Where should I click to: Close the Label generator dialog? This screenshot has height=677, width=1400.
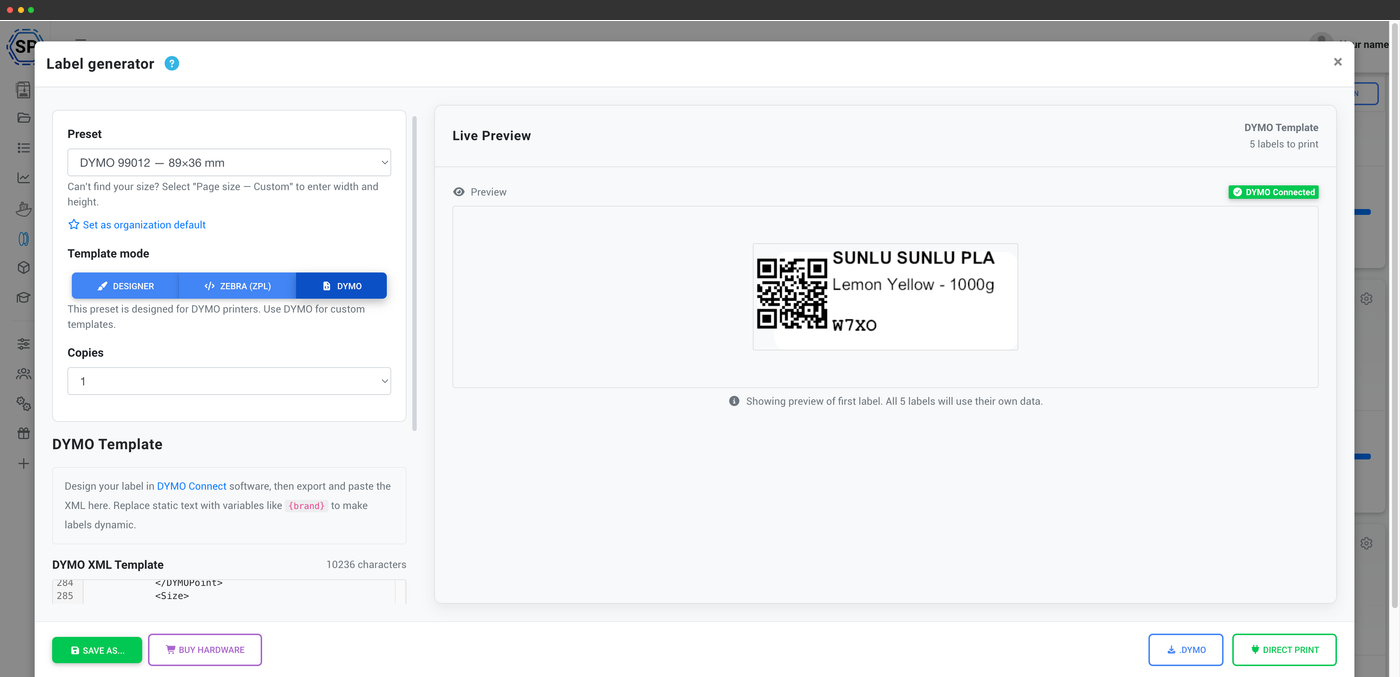tap(1337, 62)
